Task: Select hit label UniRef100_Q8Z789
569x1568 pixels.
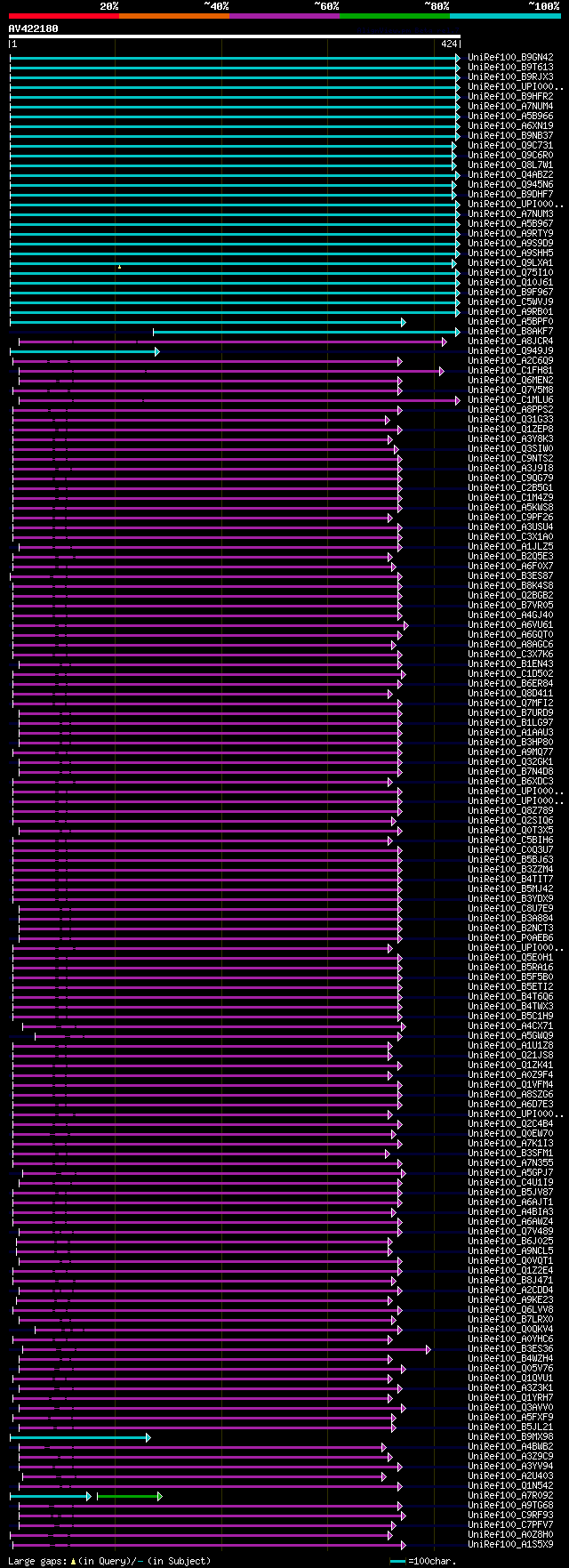Action: (x=510, y=811)
